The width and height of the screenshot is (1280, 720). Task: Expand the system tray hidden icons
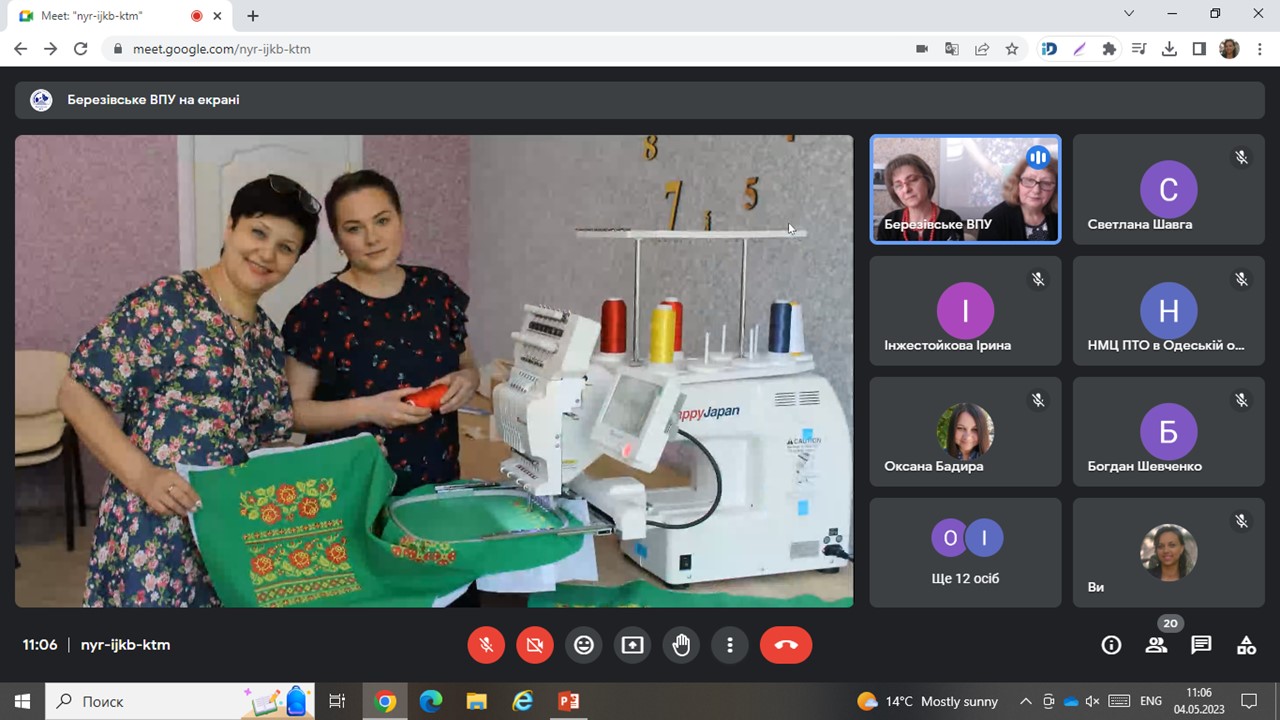(x=1025, y=701)
